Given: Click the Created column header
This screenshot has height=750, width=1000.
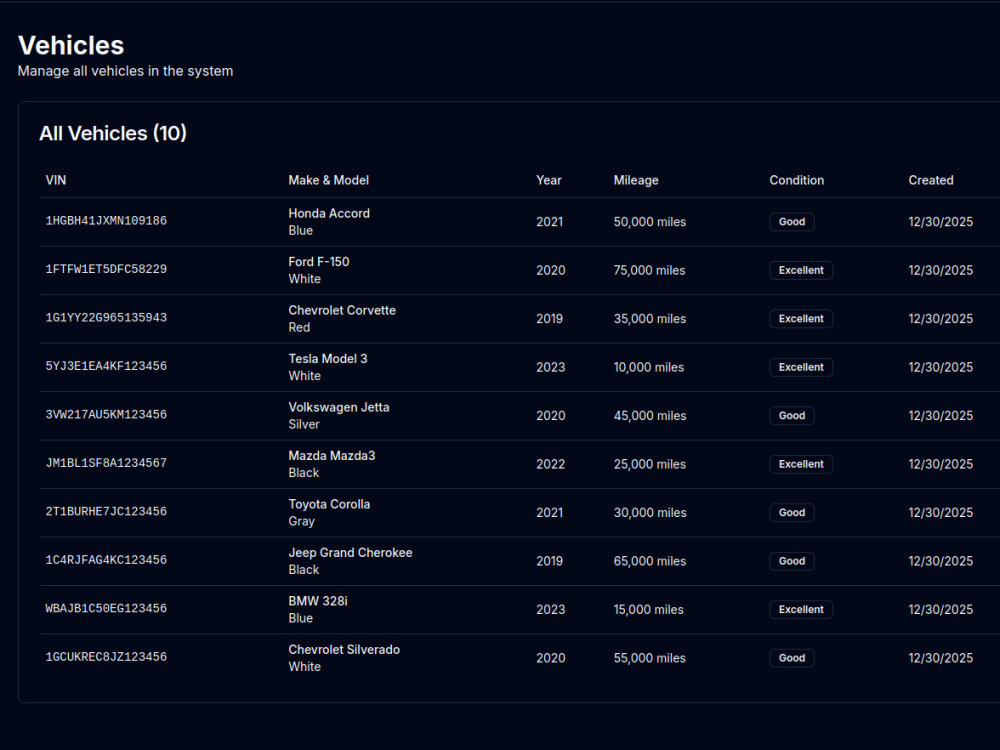Looking at the screenshot, I should 930,180.
